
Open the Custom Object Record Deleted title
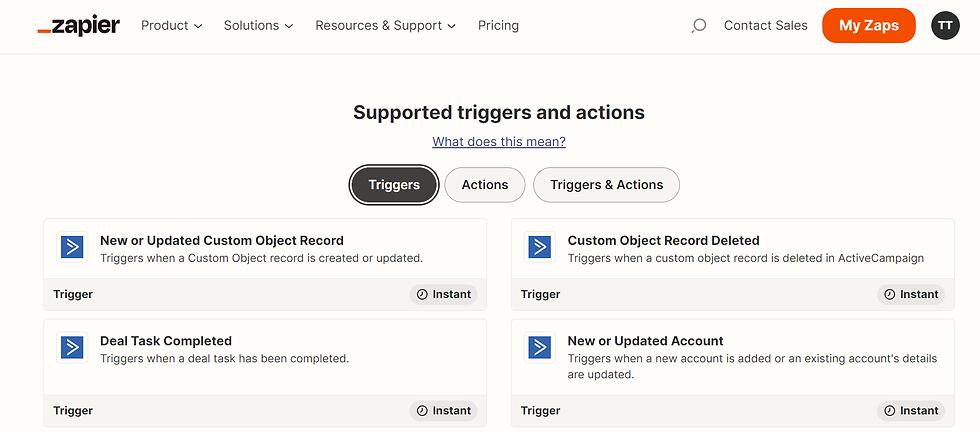coord(664,241)
